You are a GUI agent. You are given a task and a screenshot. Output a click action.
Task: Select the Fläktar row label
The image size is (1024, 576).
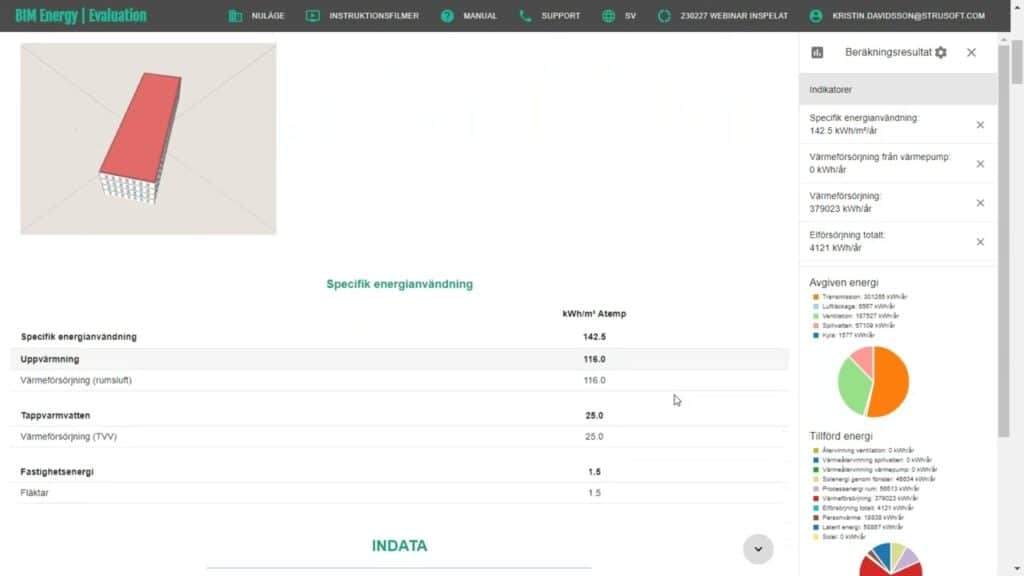[x=34, y=492]
